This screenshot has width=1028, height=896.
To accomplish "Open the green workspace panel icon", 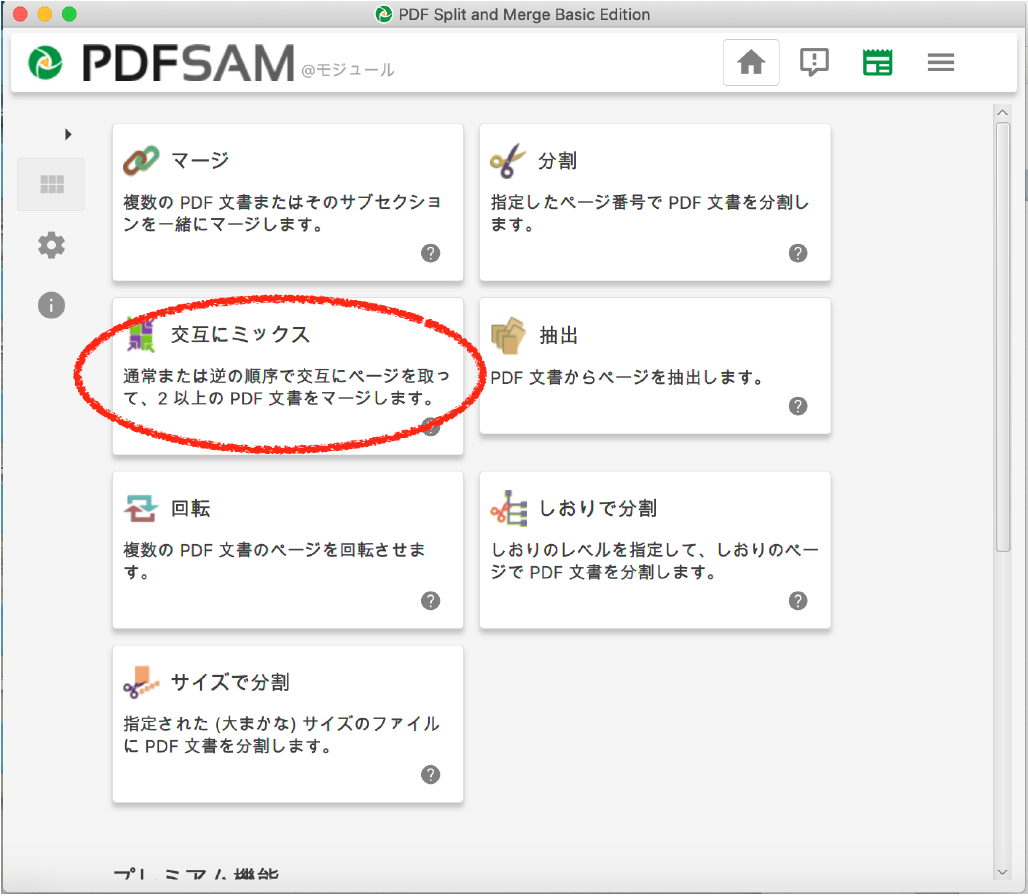I will pyautogui.click(x=877, y=62).
